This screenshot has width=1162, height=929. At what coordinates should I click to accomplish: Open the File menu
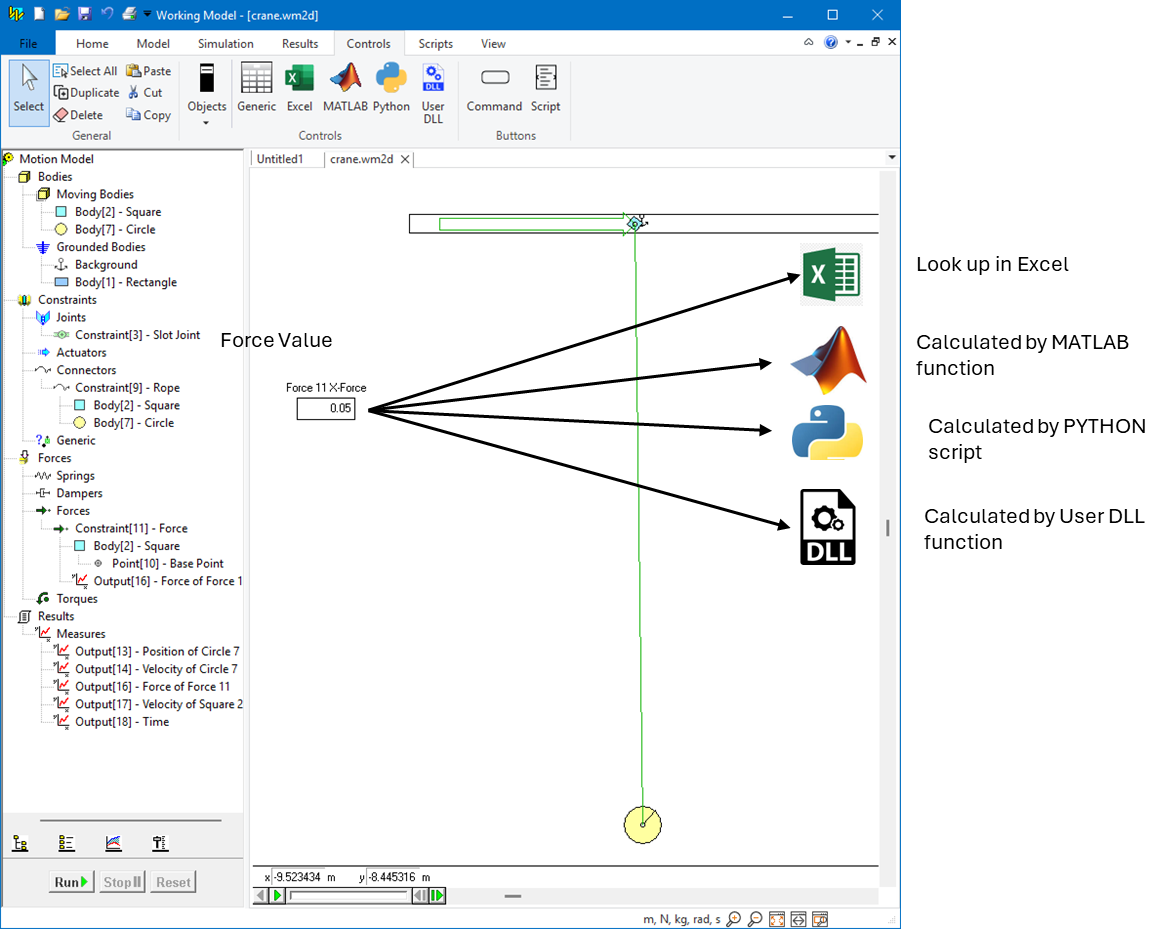pyautogui.click(x=28, y=44)
